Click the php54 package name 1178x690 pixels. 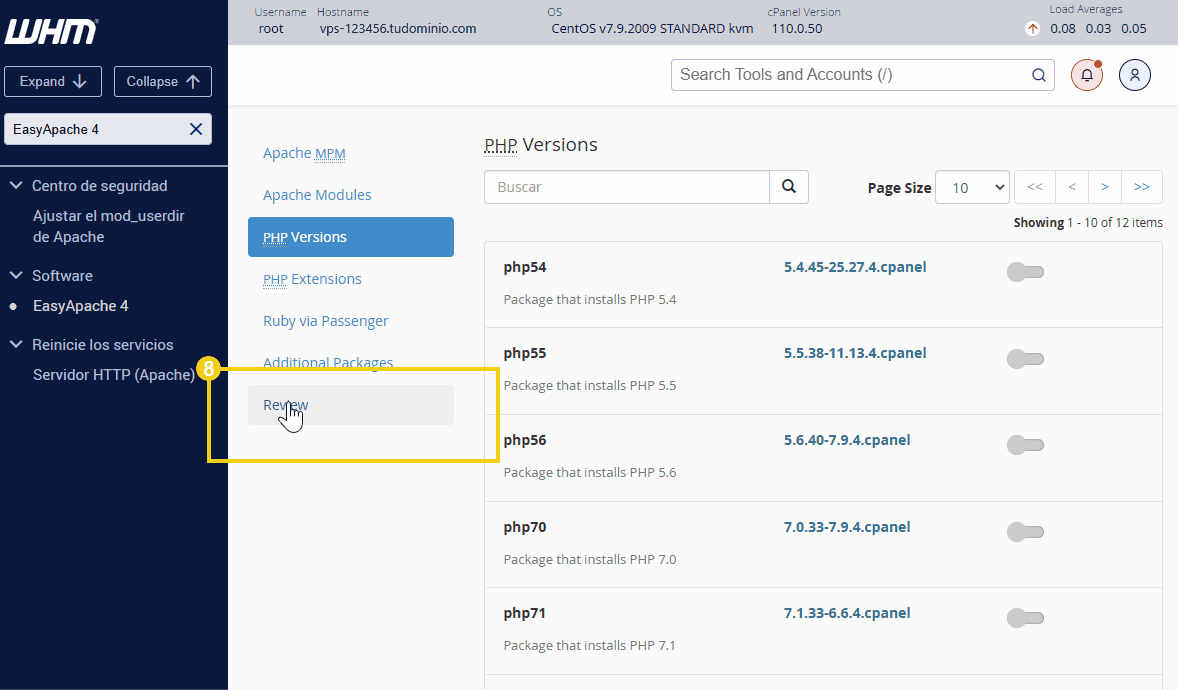(524, 267)
